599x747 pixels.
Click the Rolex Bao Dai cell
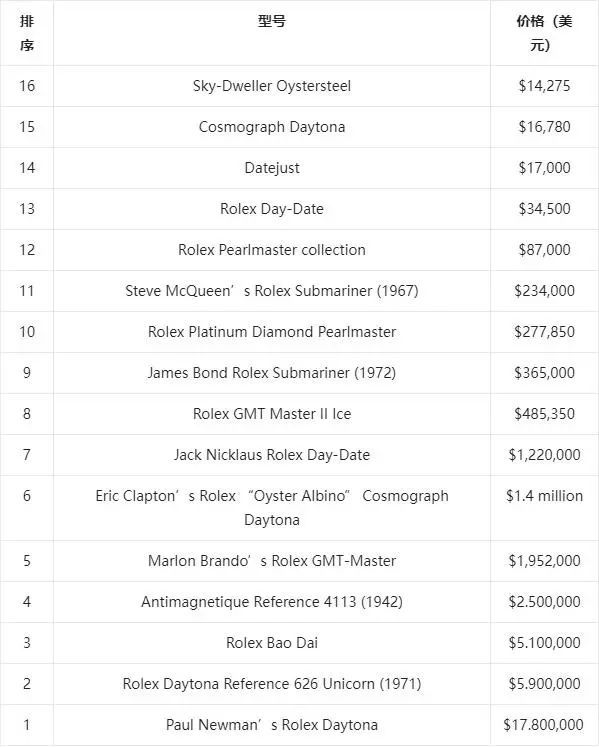(272, 642)
